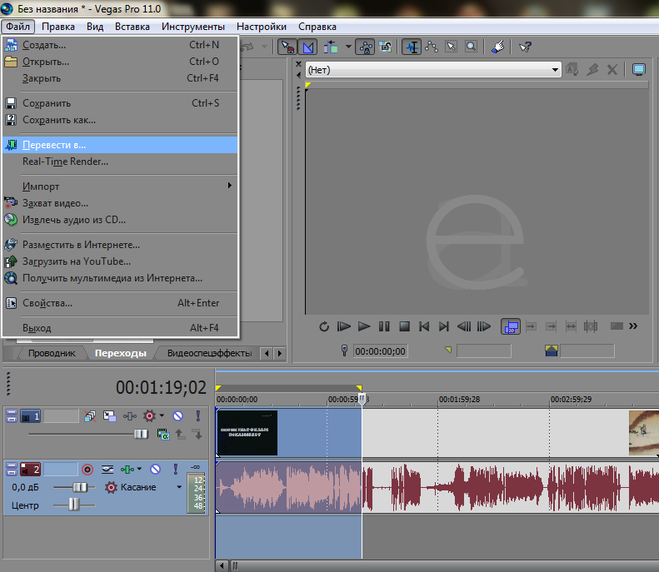659x572 pixels.
Task: Click video track 1 compositing mode icon
Action: [x=163, y=434]
